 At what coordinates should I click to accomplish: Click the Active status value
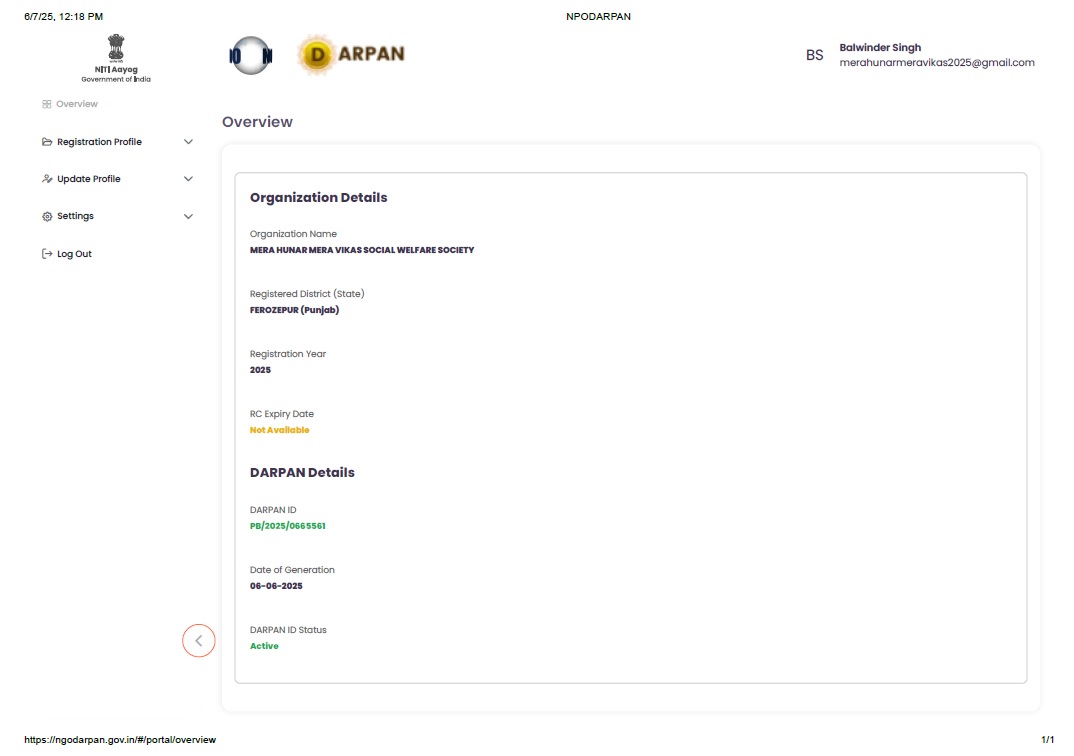tap(264, 646)
